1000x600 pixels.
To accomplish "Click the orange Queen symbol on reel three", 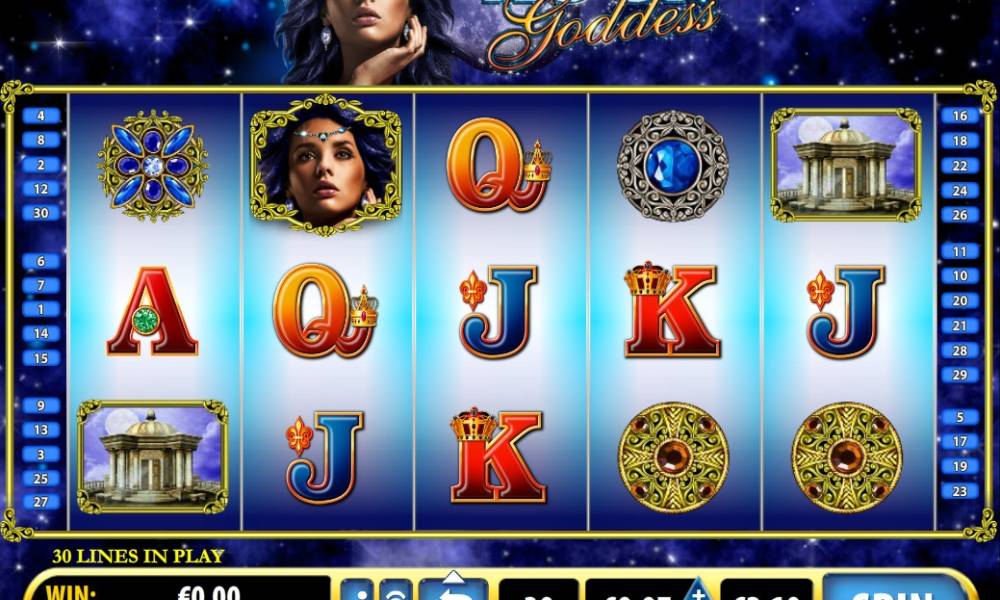I will pyautogui.click(x=499, y=165).
